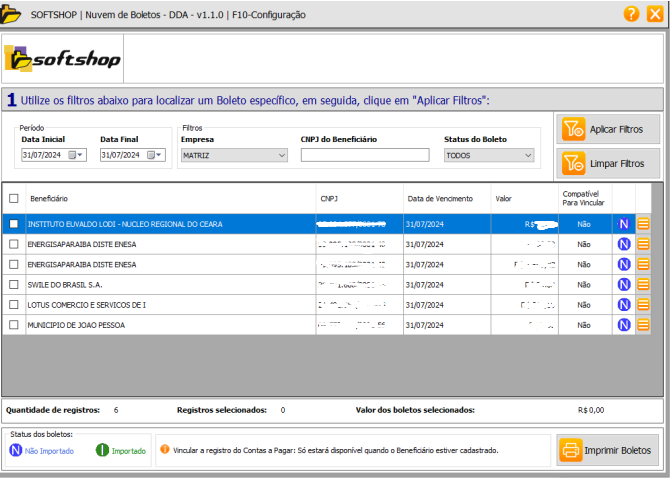Click the orange help question mark icon

pos(631,14)
